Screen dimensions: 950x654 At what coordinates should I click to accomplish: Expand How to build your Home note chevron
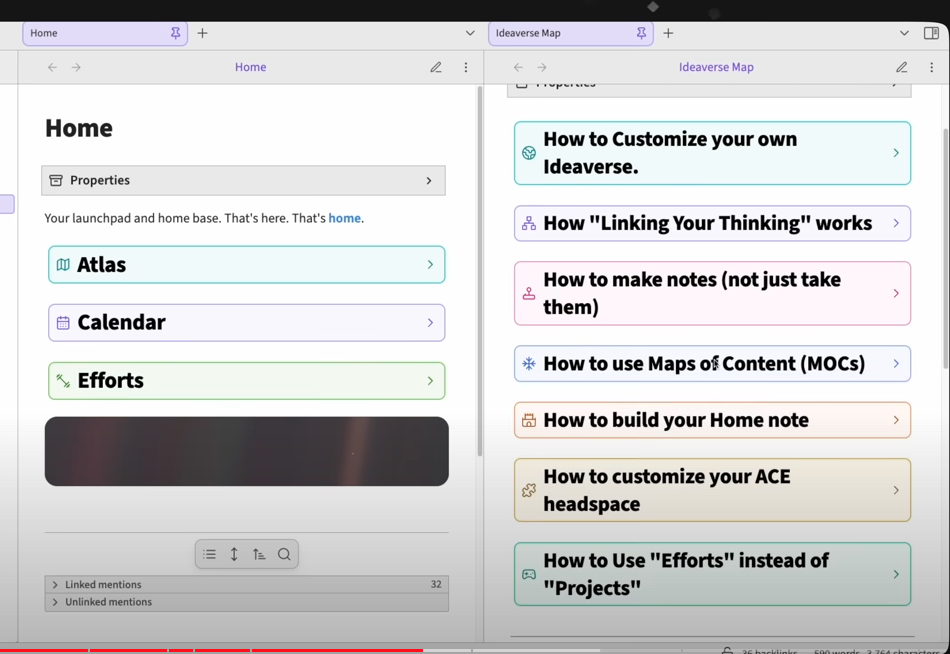896,420
